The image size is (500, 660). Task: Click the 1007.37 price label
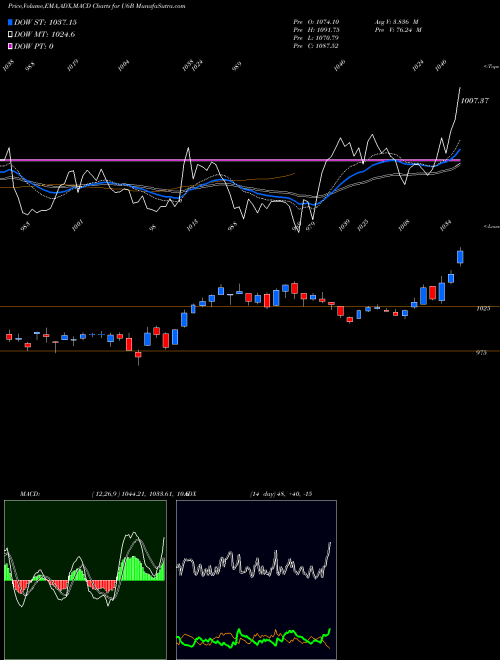coord(475,101)
